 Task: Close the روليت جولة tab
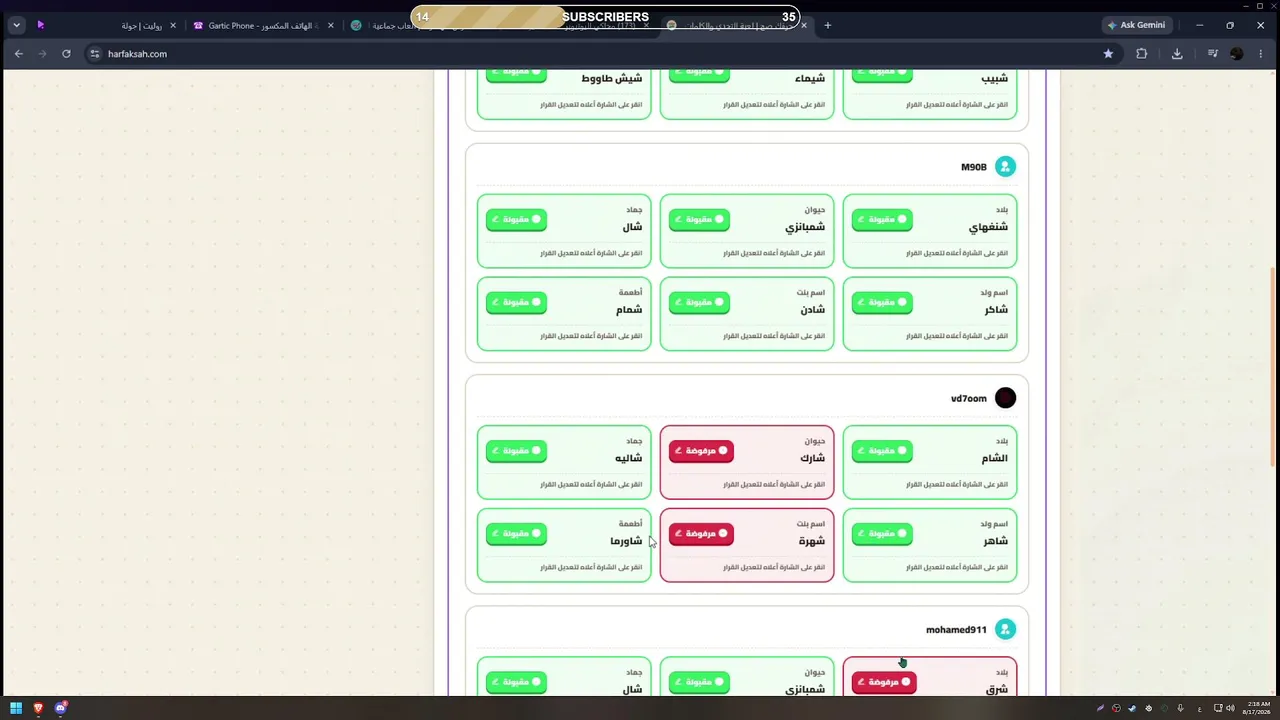click(x=173, y=25)
